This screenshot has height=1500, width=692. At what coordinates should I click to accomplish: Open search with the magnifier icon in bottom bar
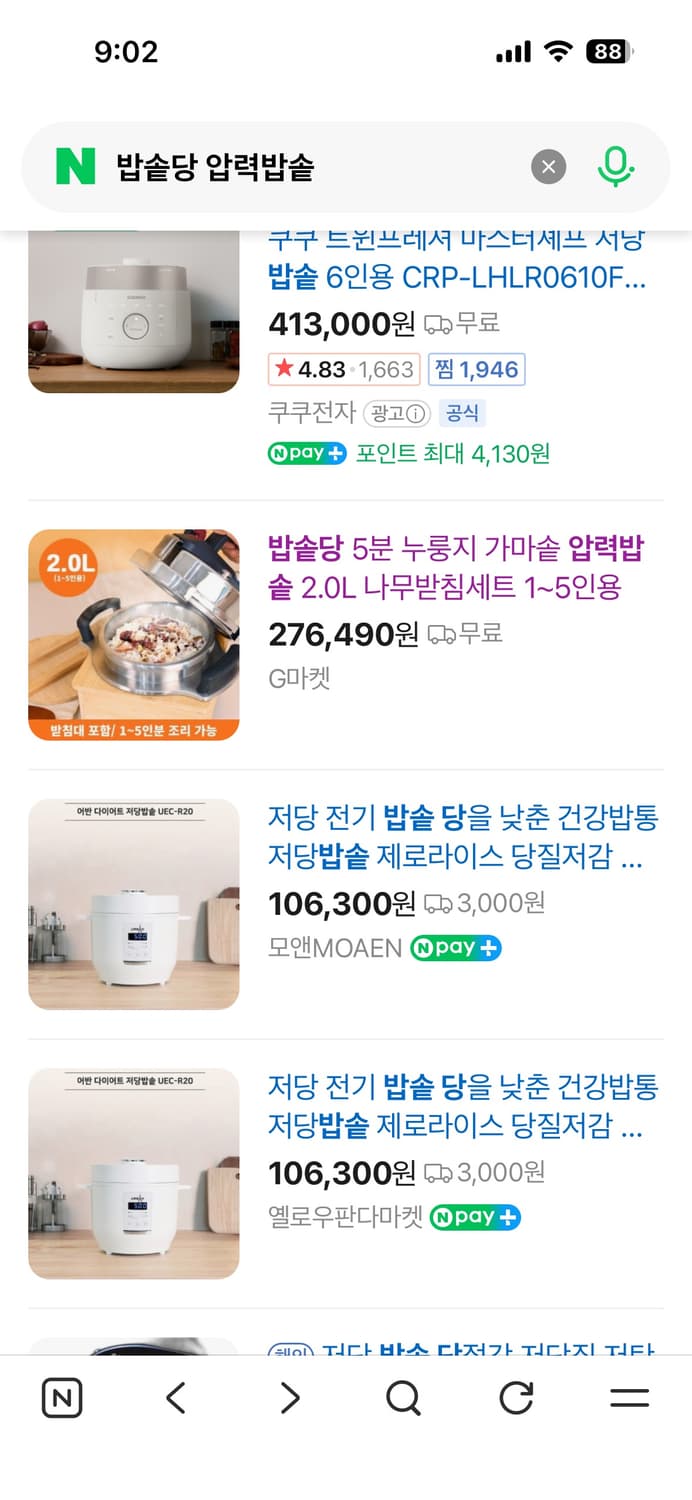point(402,1397)
